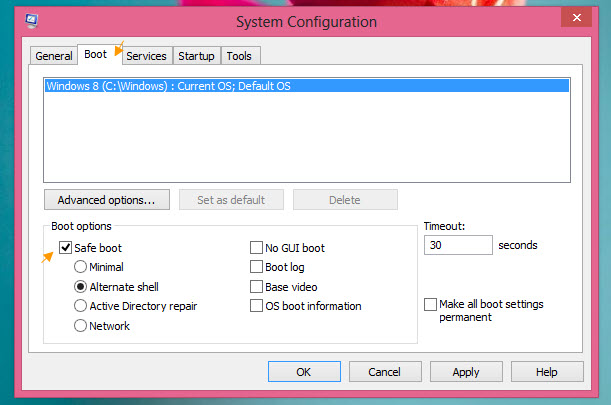Click the Set as default button
This screenshot has height=405, width=611.
point(231,200)
